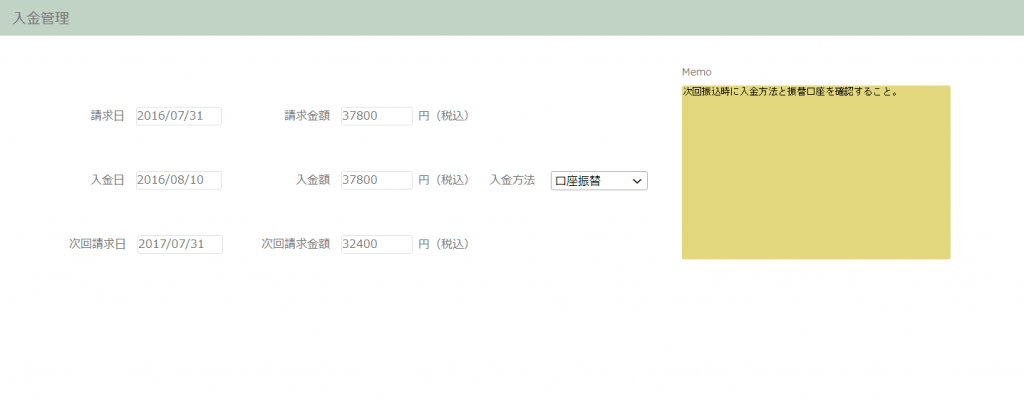Screen dimensions: 1024x419
Task: Open the 入金方法 dropdown showing 口座振替
Action: pyautogui.click(x=599, y=181)
